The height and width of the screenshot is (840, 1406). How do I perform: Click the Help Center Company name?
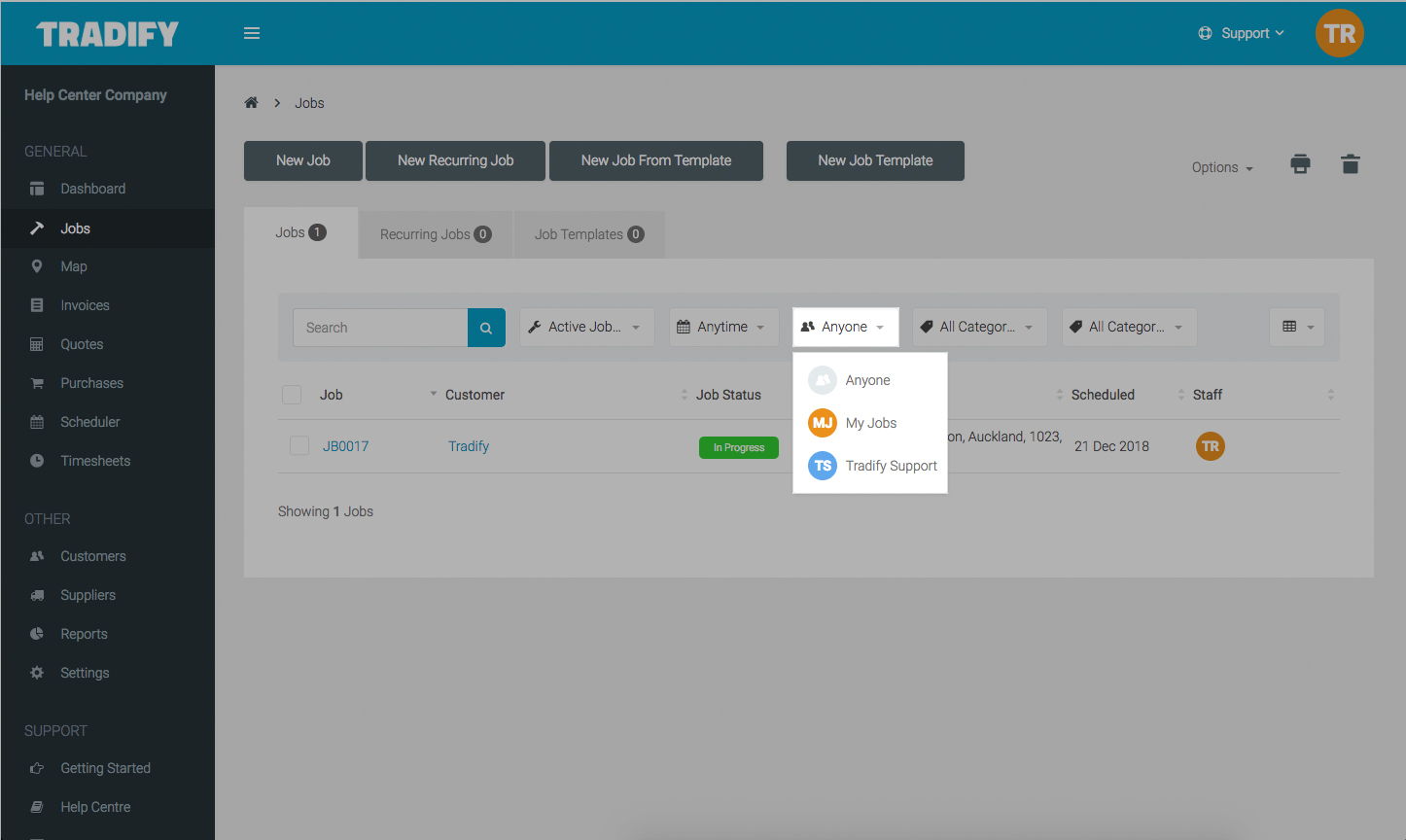click(95, 95)
